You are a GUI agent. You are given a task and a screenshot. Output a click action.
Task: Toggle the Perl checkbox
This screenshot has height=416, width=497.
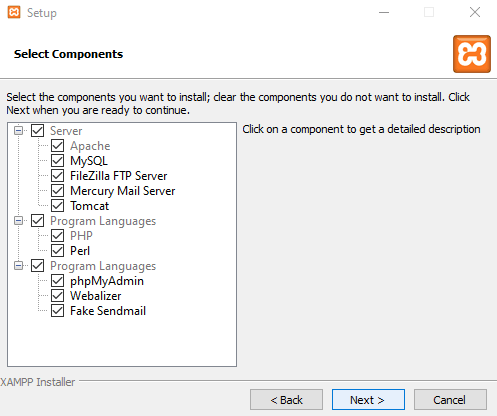(57, 251)
